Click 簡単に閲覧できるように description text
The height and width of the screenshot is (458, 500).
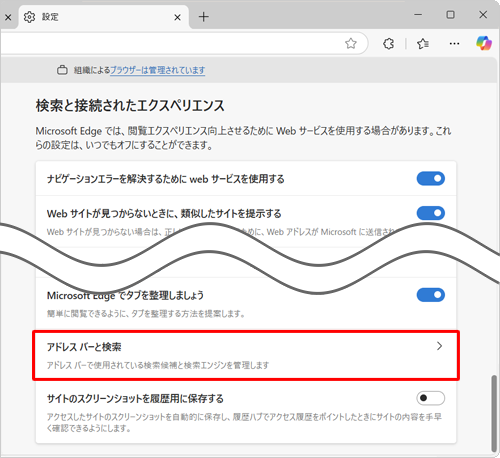click(x=146, y=314)
